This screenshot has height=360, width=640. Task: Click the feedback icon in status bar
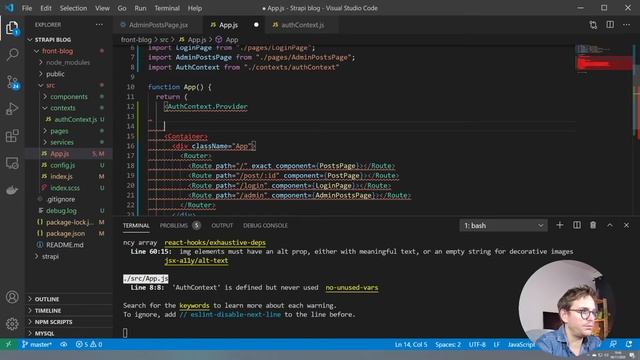tap(613, 344)
